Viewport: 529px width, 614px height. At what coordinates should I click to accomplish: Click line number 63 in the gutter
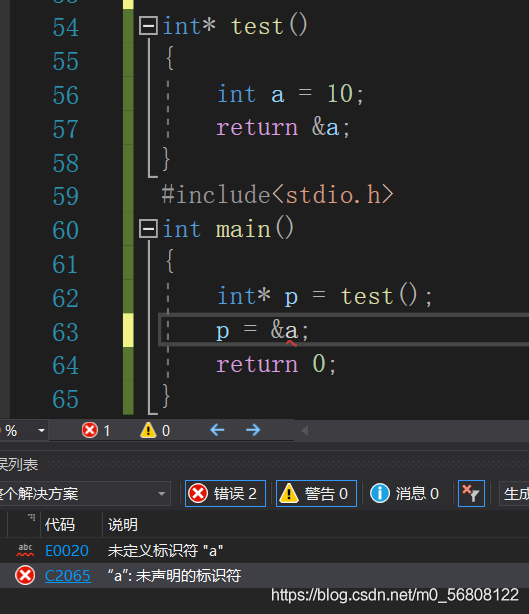pyautogui.click(x=65, y=332)
